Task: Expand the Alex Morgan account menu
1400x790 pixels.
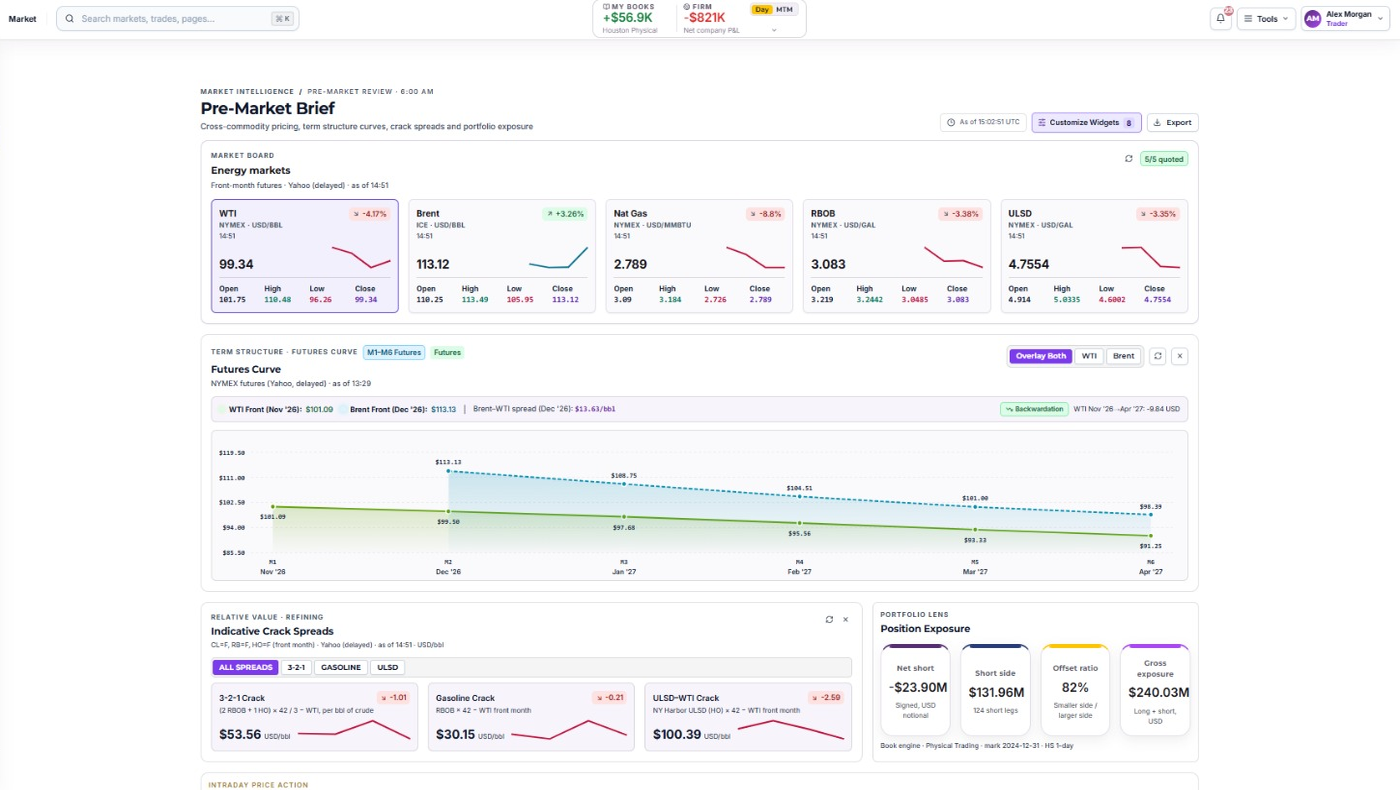Action: pyautogui.click(x=1346, y=18)
